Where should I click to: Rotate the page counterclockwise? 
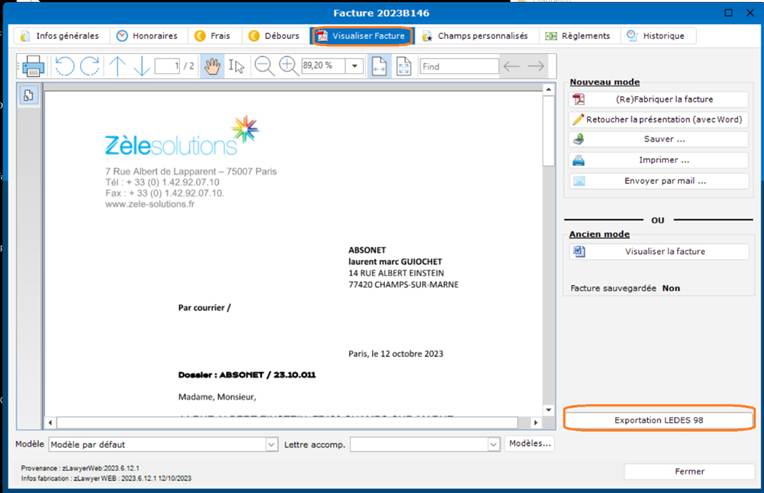point(64,66)
